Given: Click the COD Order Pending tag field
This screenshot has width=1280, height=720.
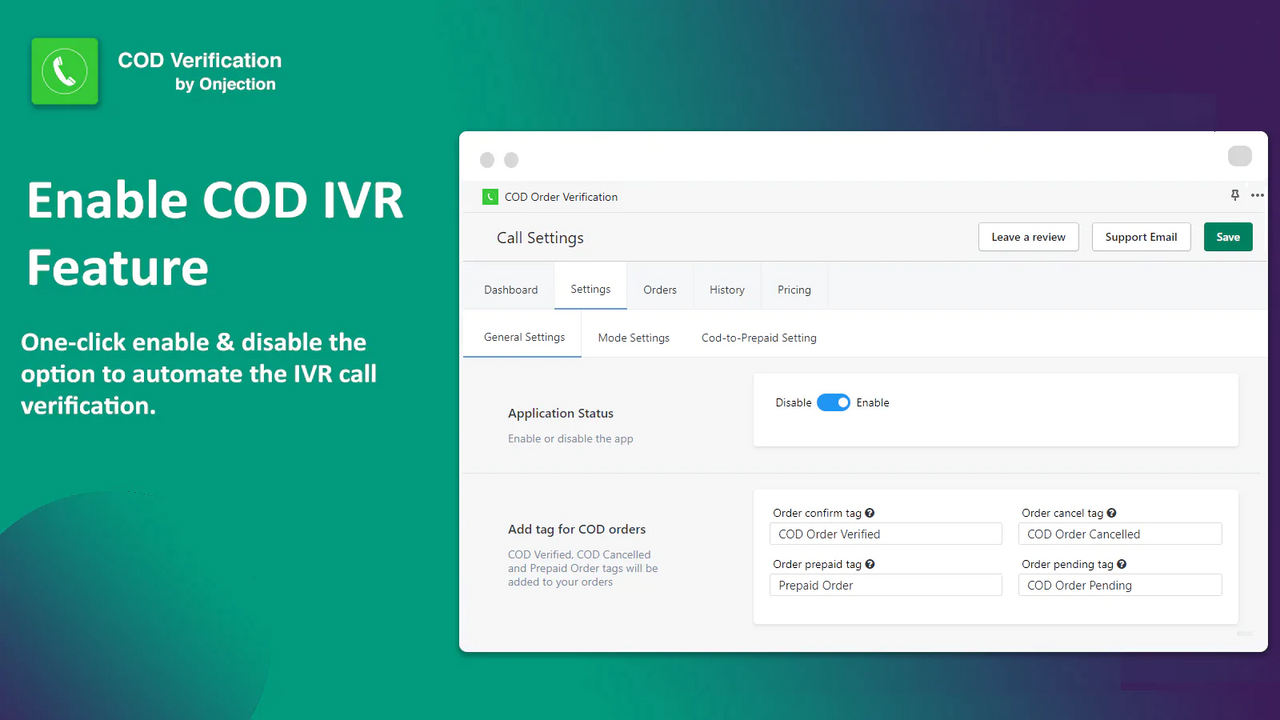Looking at the screenshot, I should point(1119,584).
